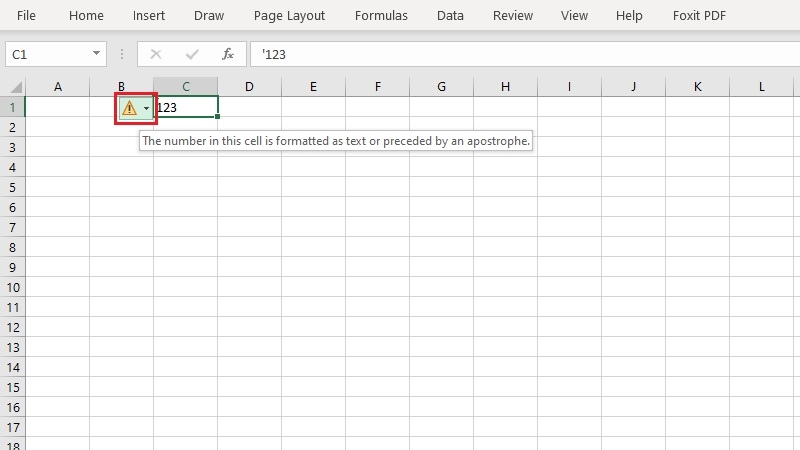Select row 4 header

pyautogui.click(x=12, y=167)
